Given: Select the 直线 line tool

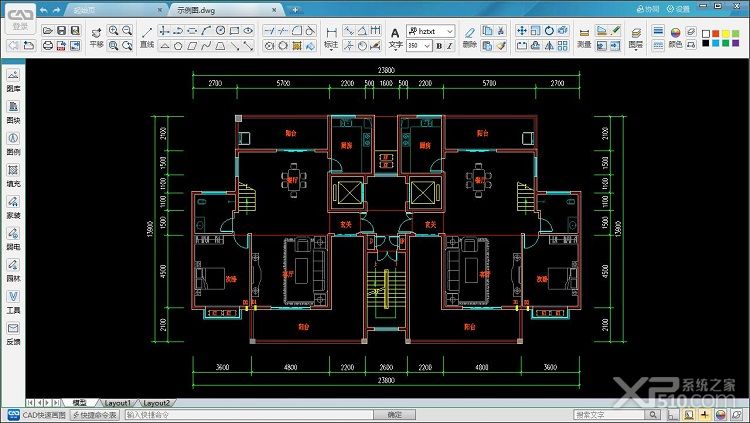Looking at the screenshot, I should [x=147, y=38].
